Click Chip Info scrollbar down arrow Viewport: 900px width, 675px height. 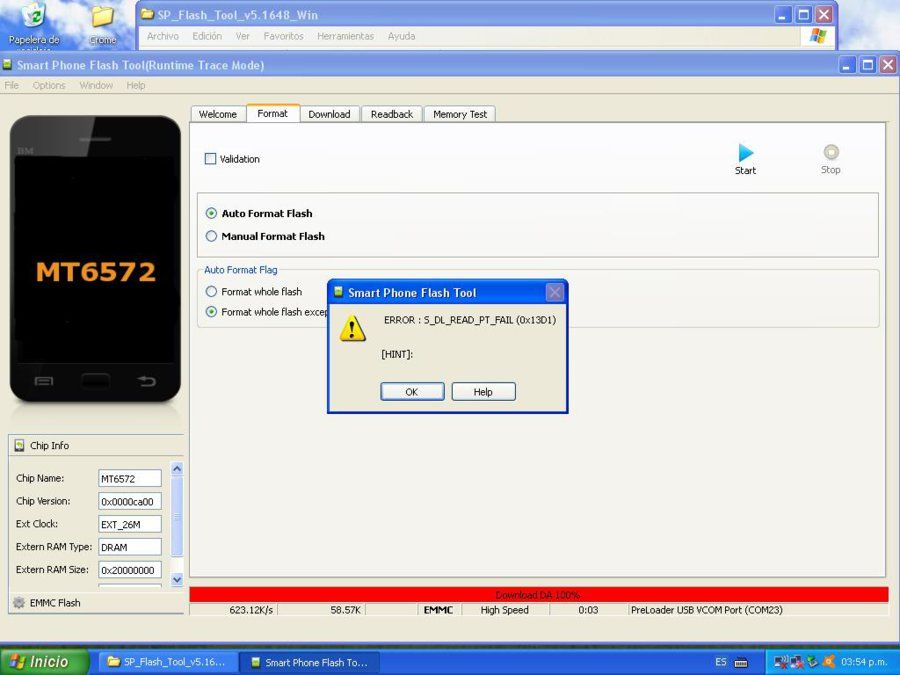pyautogui.click(x=177, y=580)
